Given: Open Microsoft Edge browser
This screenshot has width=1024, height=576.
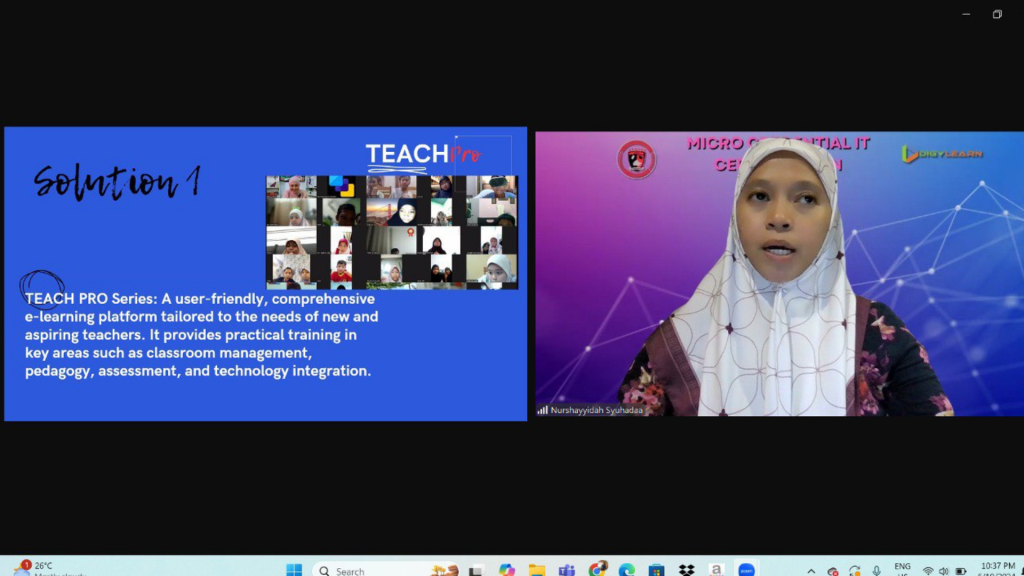Looking at the screenshot, I should tap(627, 570).
